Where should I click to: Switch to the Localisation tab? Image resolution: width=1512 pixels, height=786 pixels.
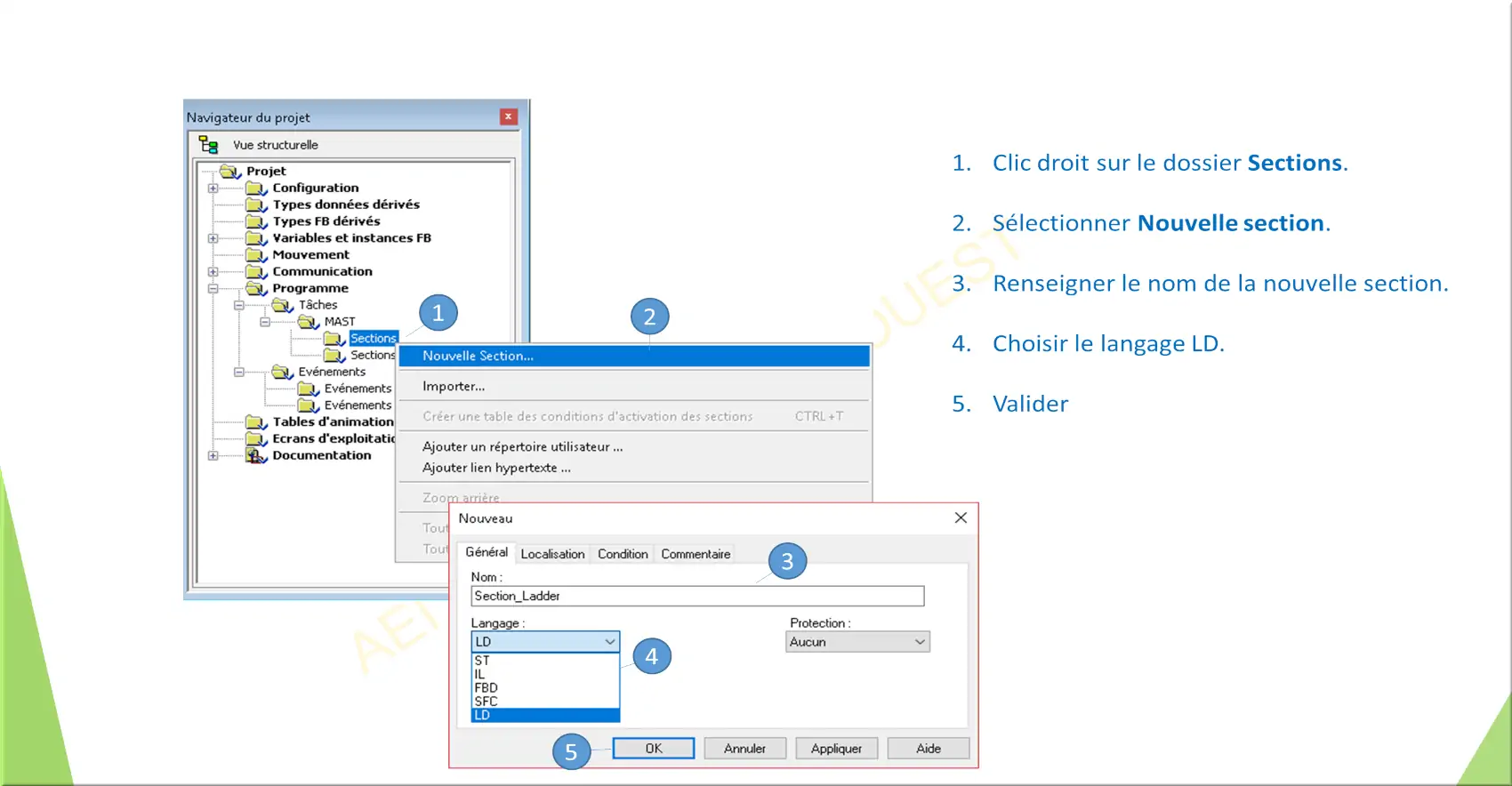click(x=552, y=554)
